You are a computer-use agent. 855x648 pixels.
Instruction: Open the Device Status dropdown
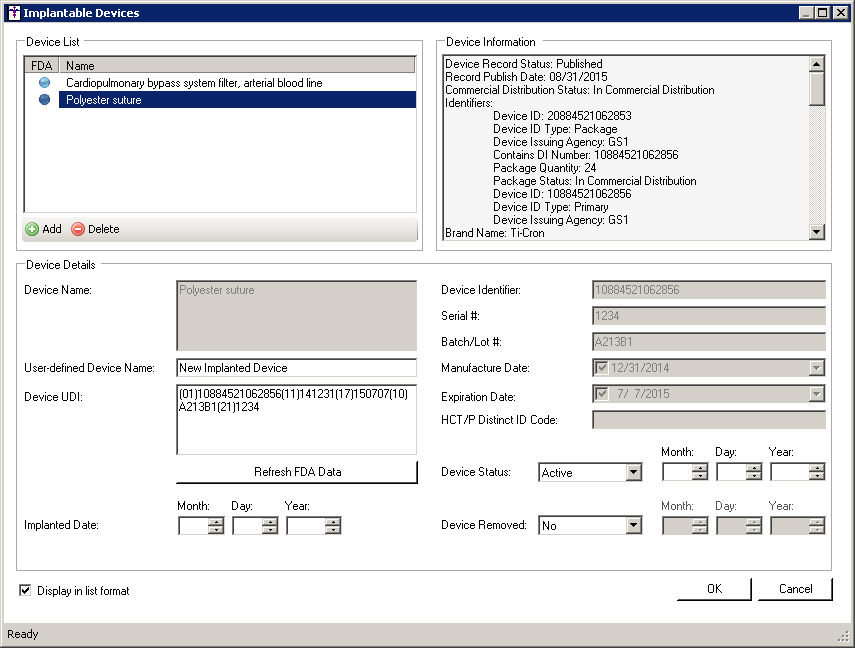click(633, 473)
